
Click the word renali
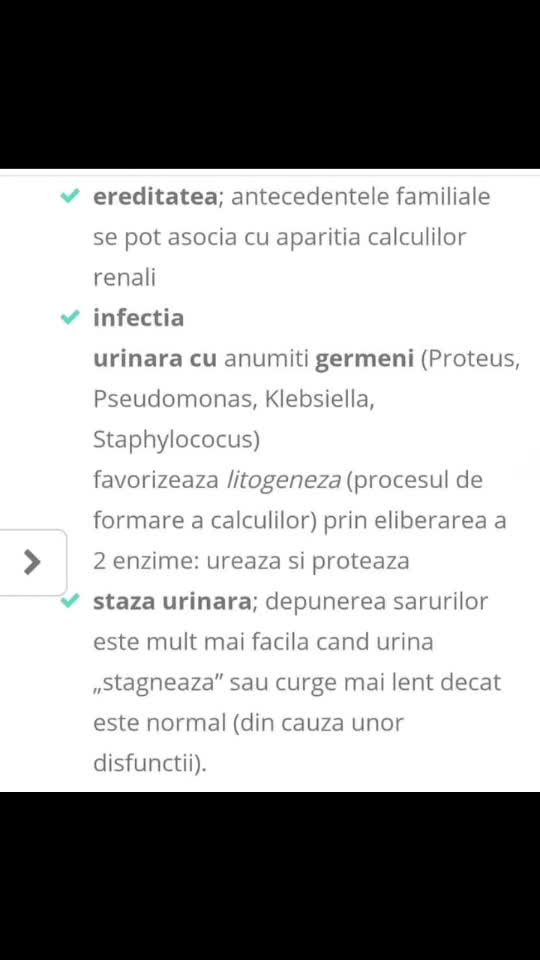(x=124, y=278)
